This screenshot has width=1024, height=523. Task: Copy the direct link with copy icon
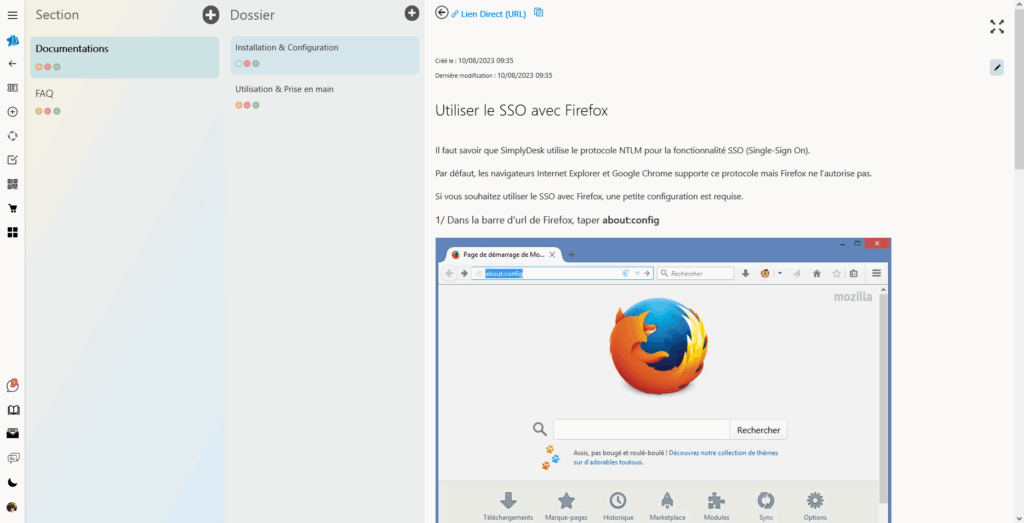539,13
